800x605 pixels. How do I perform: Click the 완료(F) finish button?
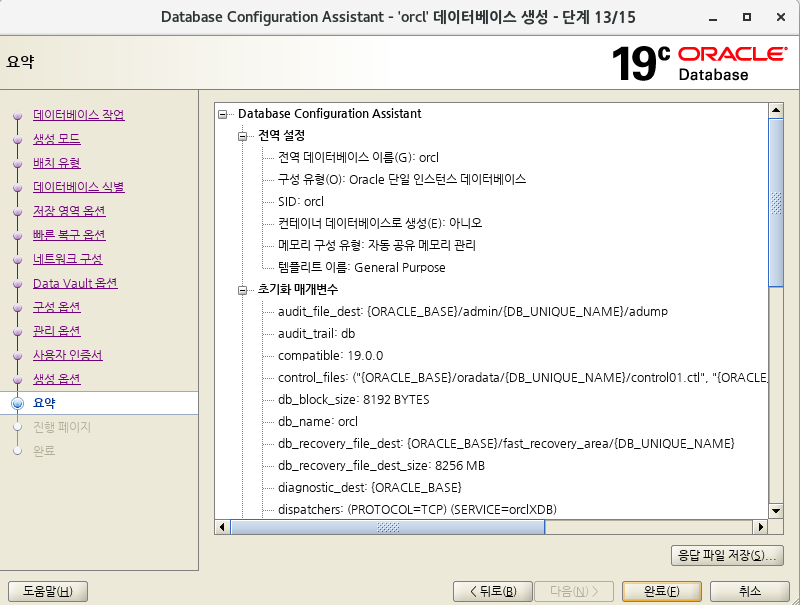662,591
